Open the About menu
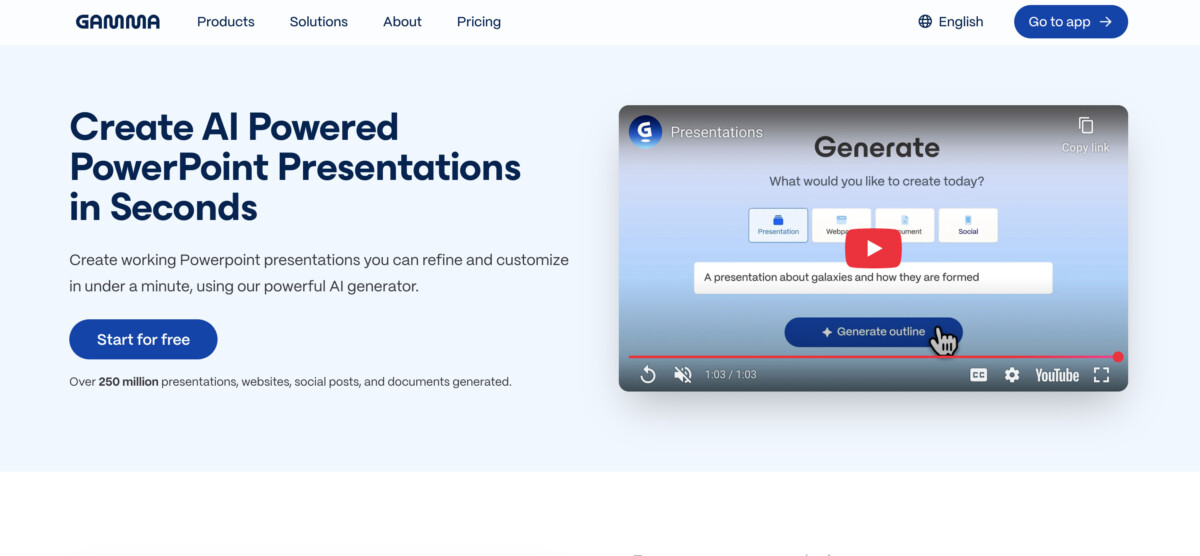The image size is (1200, 556). tap(402, 21)
